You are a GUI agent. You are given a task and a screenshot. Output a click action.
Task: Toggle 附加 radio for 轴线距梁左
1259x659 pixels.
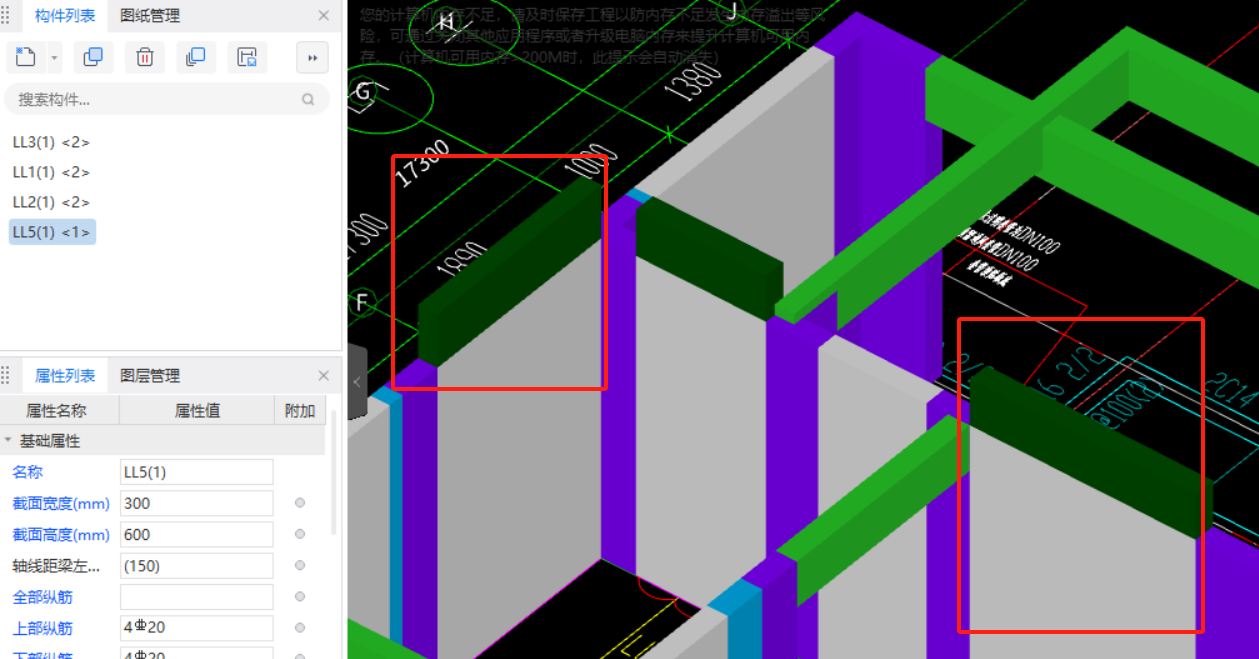(300, 566)
